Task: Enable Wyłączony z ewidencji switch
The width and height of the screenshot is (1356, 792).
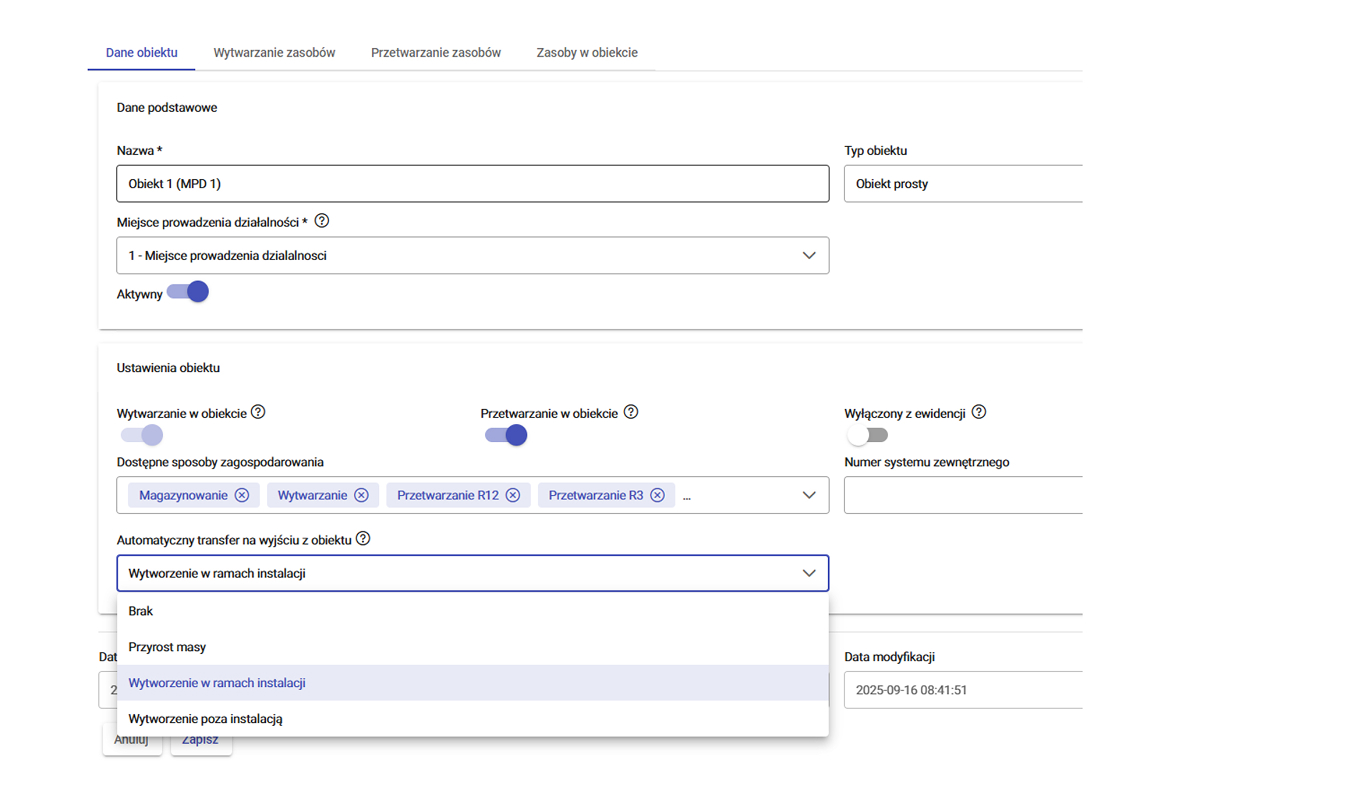Action: pyautogui.click(x=866, y=435)
